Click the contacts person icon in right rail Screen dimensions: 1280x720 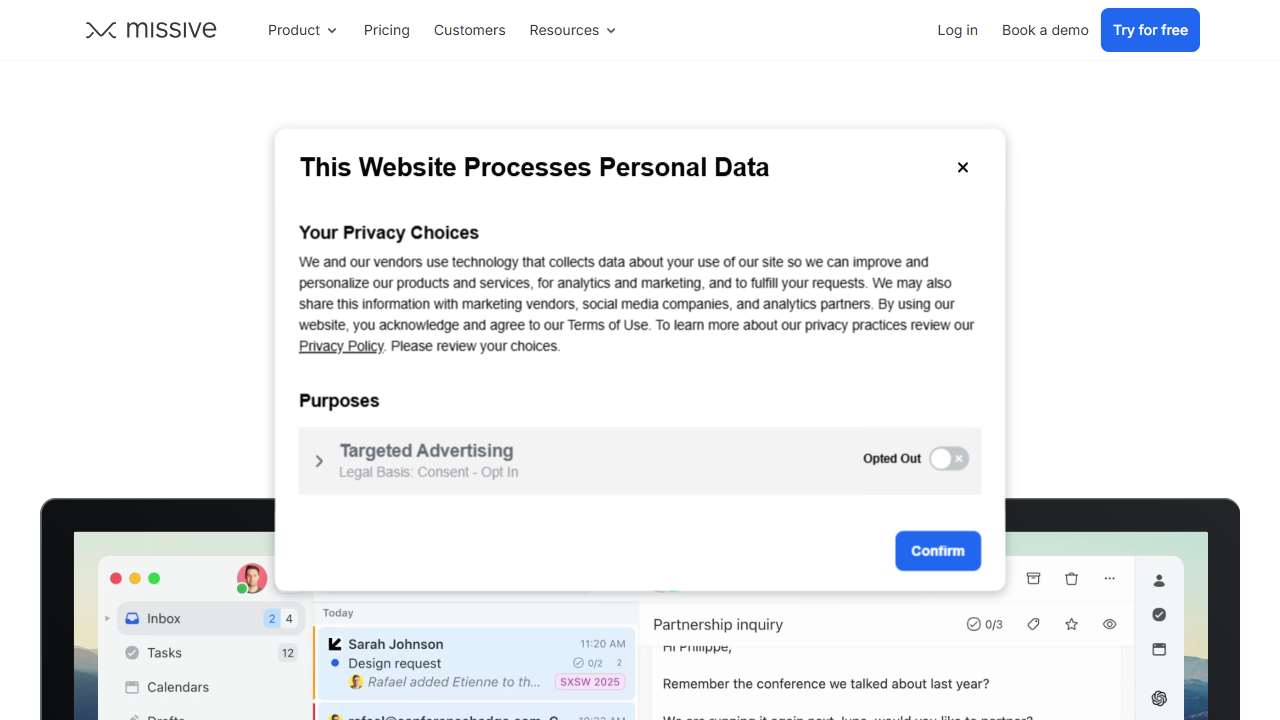1159,580
